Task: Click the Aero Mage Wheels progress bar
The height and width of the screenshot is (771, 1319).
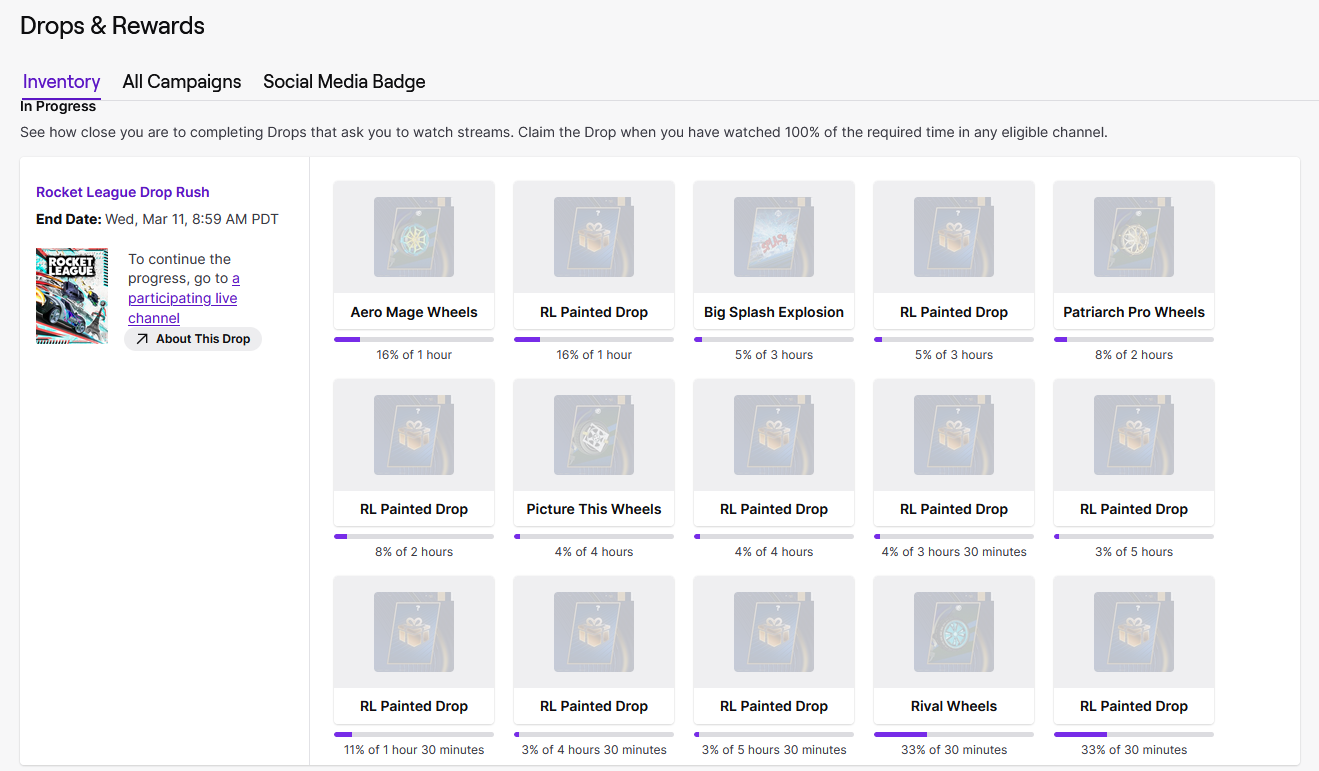Action: (x=414, y=340)
